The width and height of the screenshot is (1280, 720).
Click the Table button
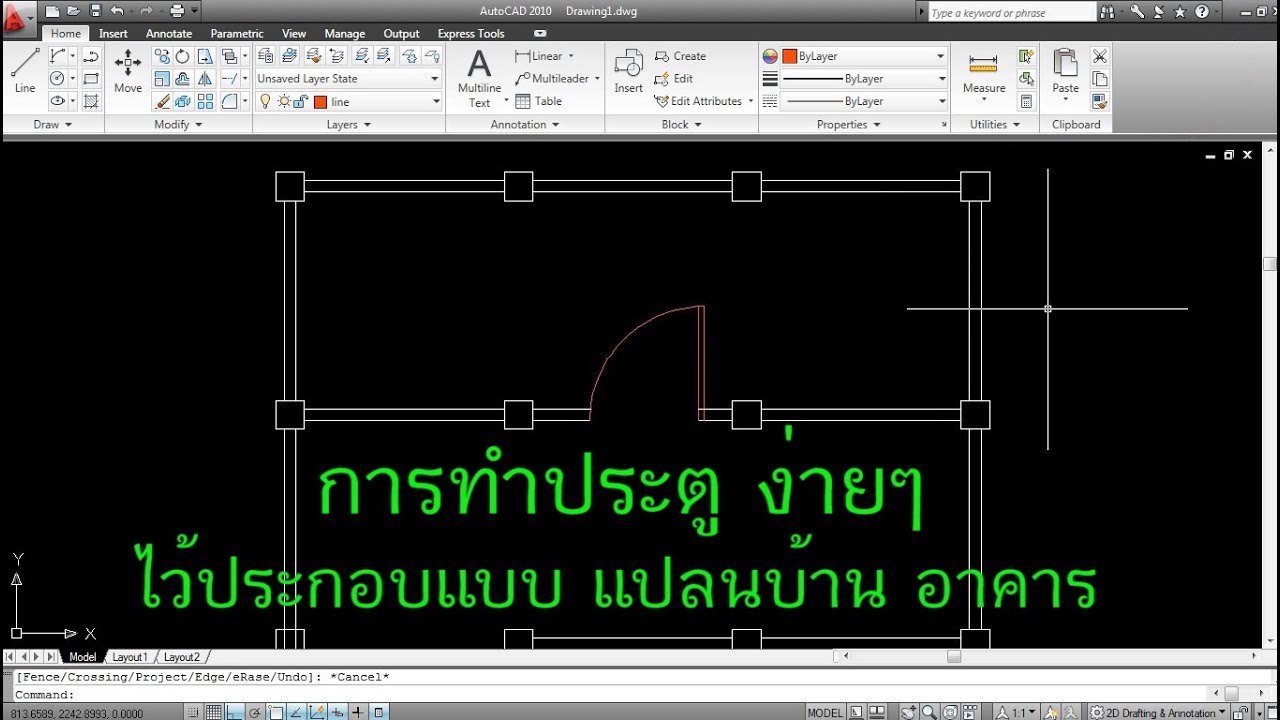coord(539,101)
